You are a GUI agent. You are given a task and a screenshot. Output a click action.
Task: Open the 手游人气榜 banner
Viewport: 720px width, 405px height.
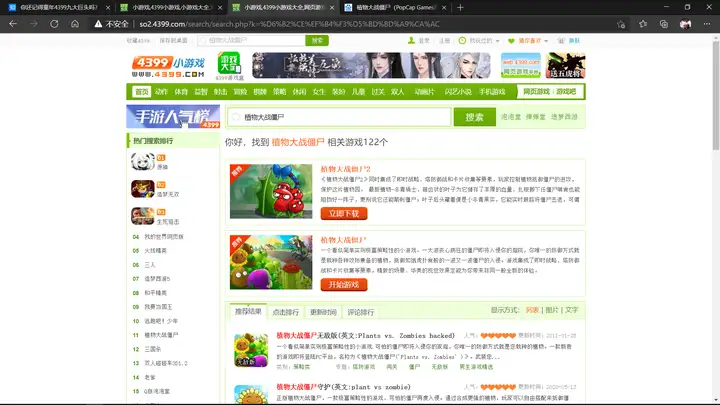(x=173, y=117)
